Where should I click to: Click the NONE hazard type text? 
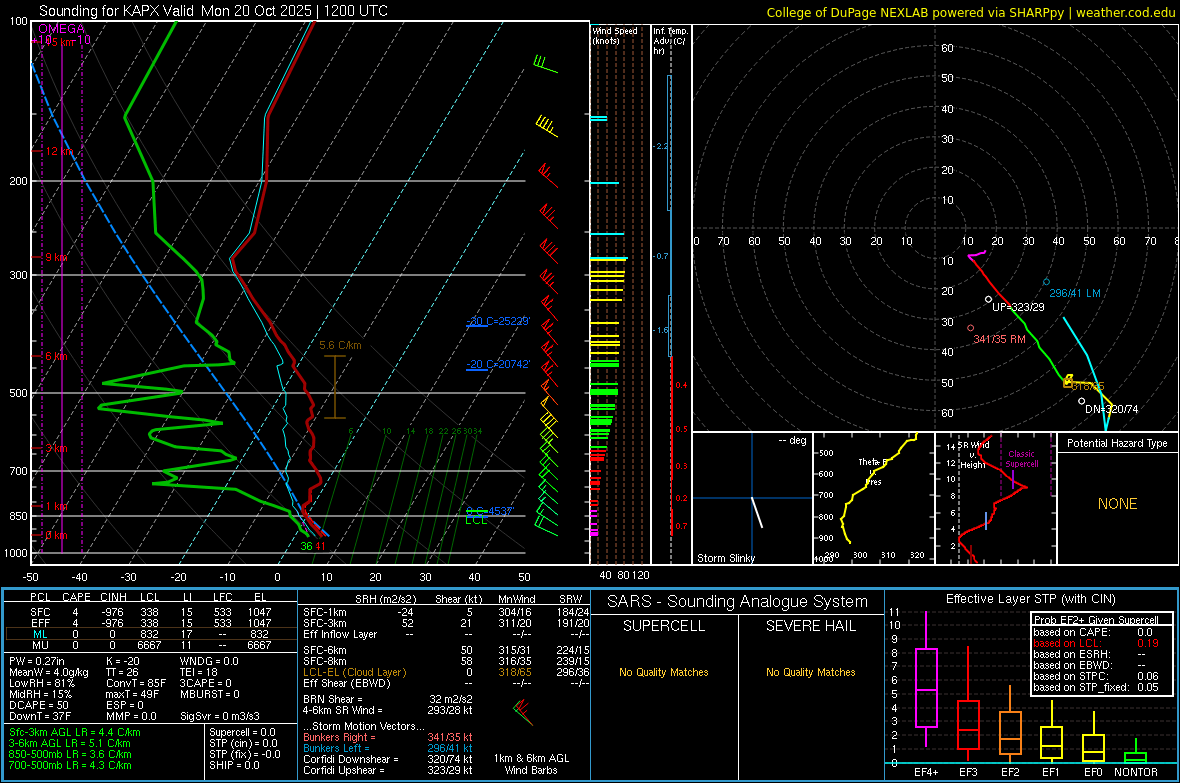1118,504
